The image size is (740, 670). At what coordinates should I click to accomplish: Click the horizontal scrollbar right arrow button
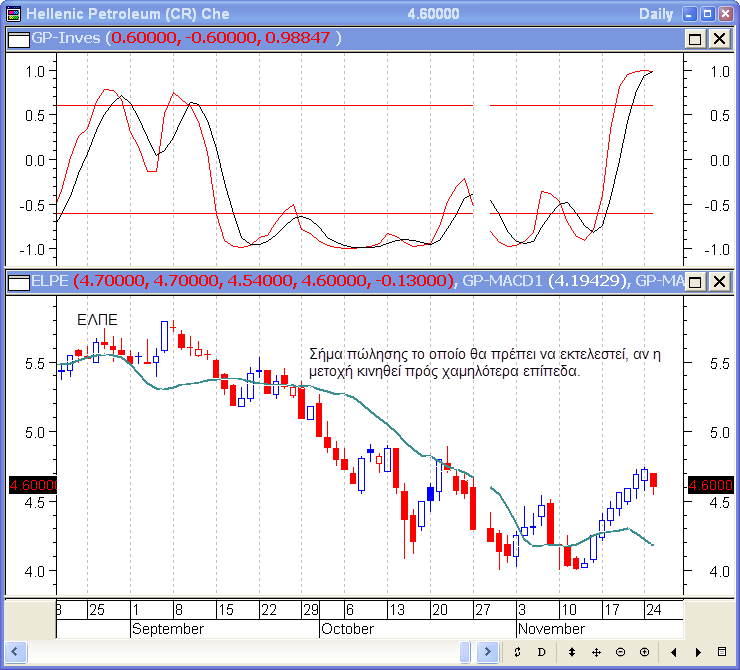coord(487,652)
